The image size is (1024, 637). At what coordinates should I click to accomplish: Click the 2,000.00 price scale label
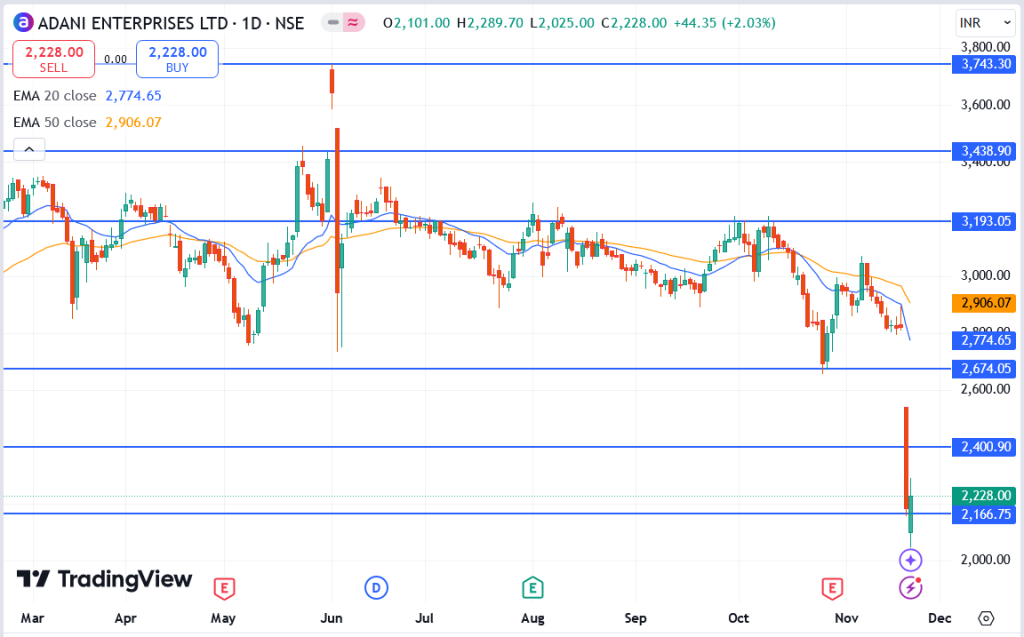(x=985, y=560)
